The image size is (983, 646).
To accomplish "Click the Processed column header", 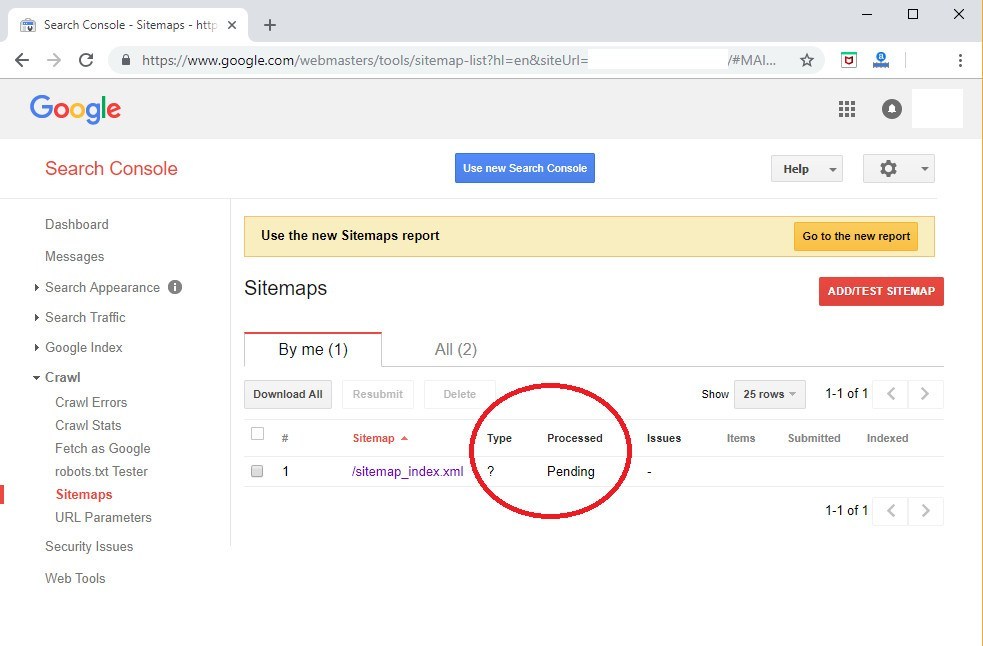I will pyautogui.click(x=574, y=438).
